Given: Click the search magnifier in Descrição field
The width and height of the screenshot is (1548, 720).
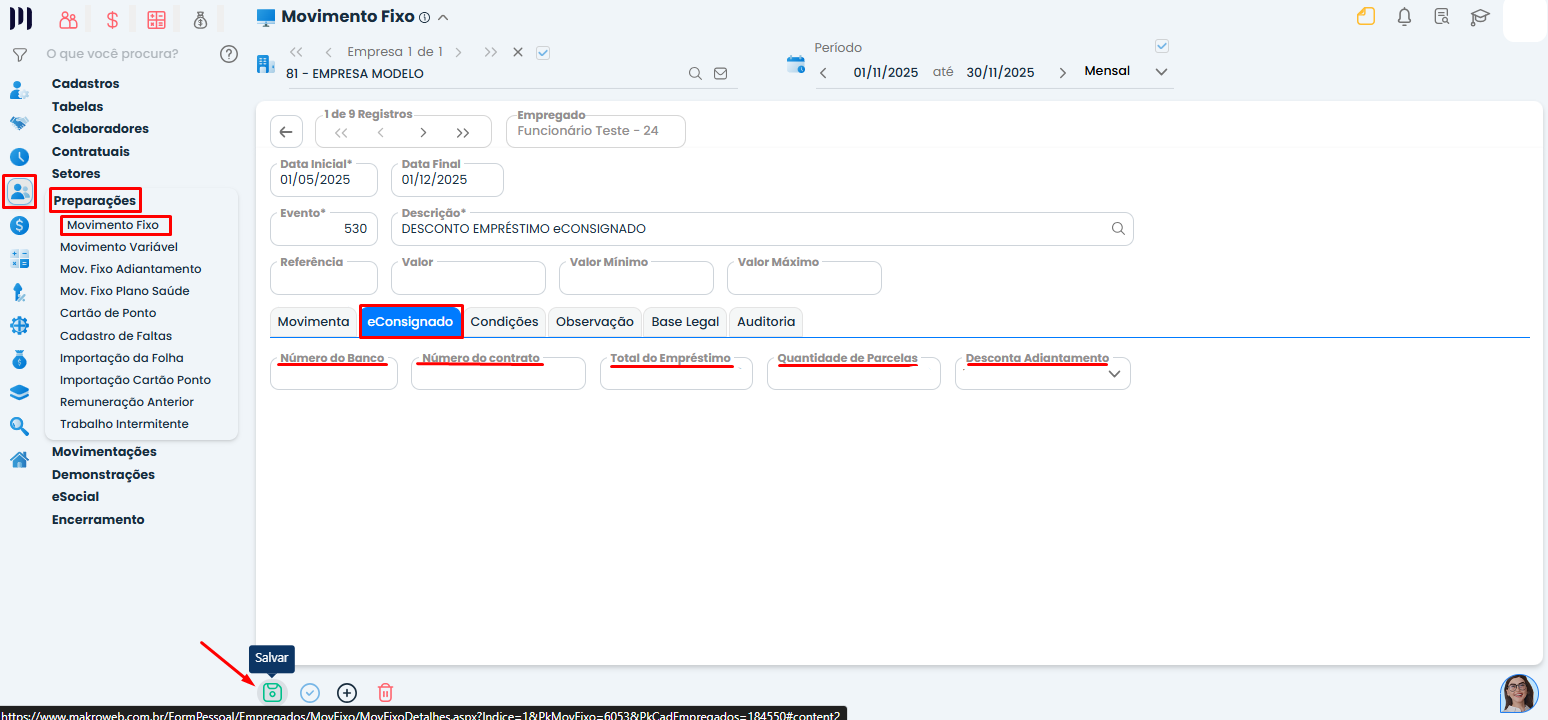Looking at the screenshot, I should tap(1118, 228).
